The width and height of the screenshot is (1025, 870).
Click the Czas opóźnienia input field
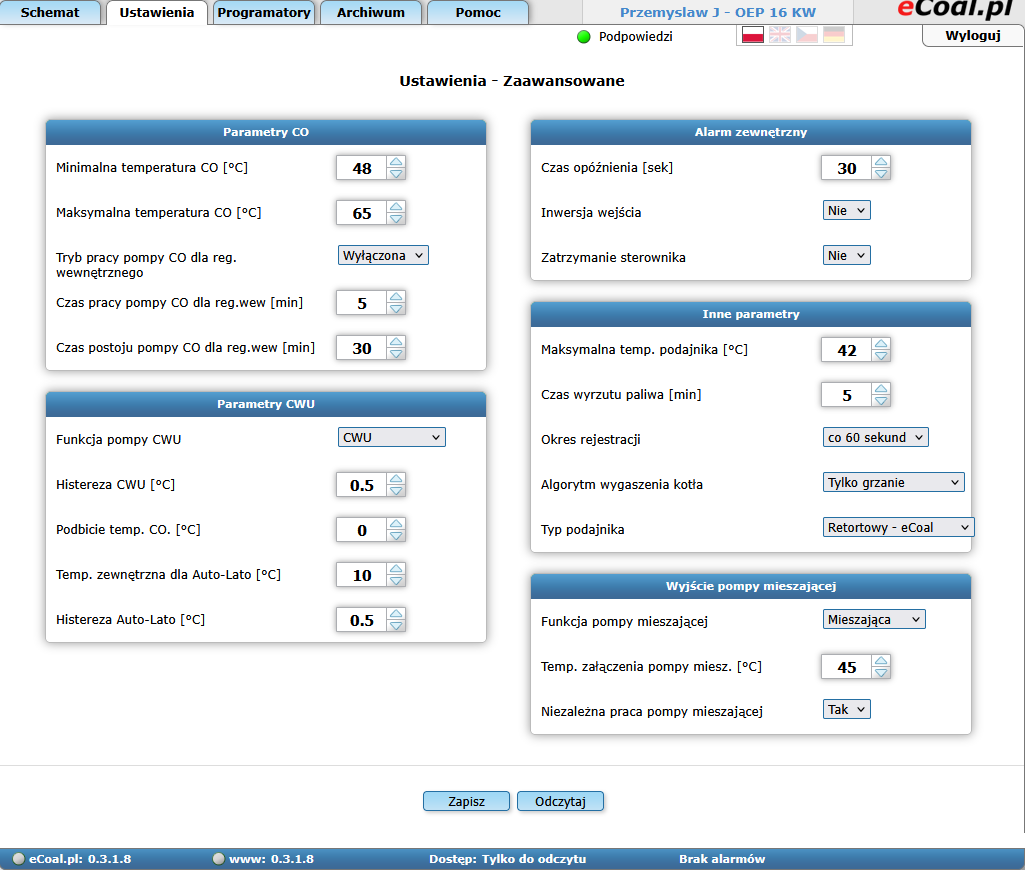click(846, 168)
